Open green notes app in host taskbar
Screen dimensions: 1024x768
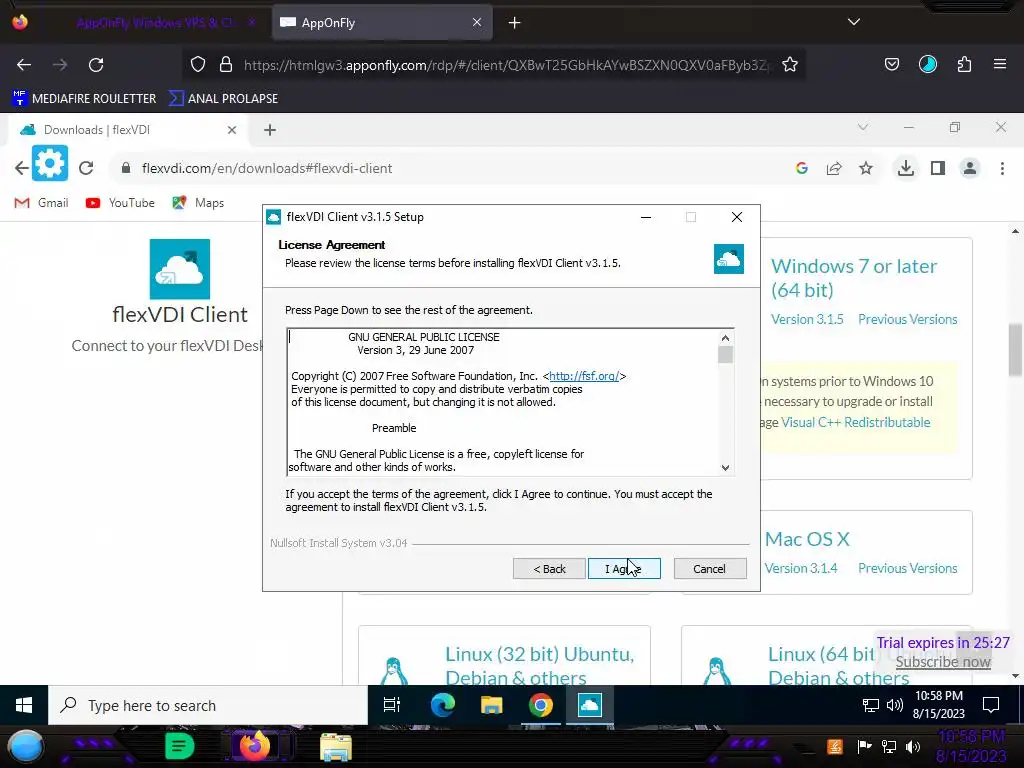tap(179, 746)
